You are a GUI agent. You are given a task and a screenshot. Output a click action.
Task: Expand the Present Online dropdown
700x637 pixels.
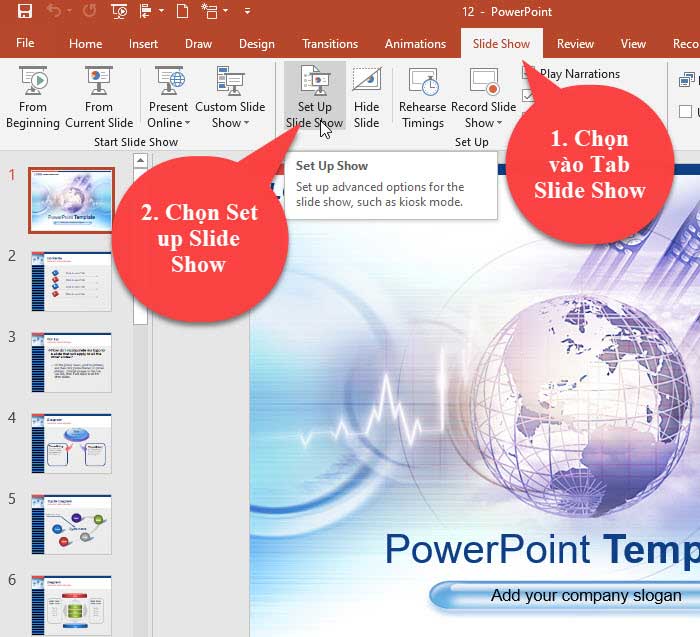[x=167, y=123]
